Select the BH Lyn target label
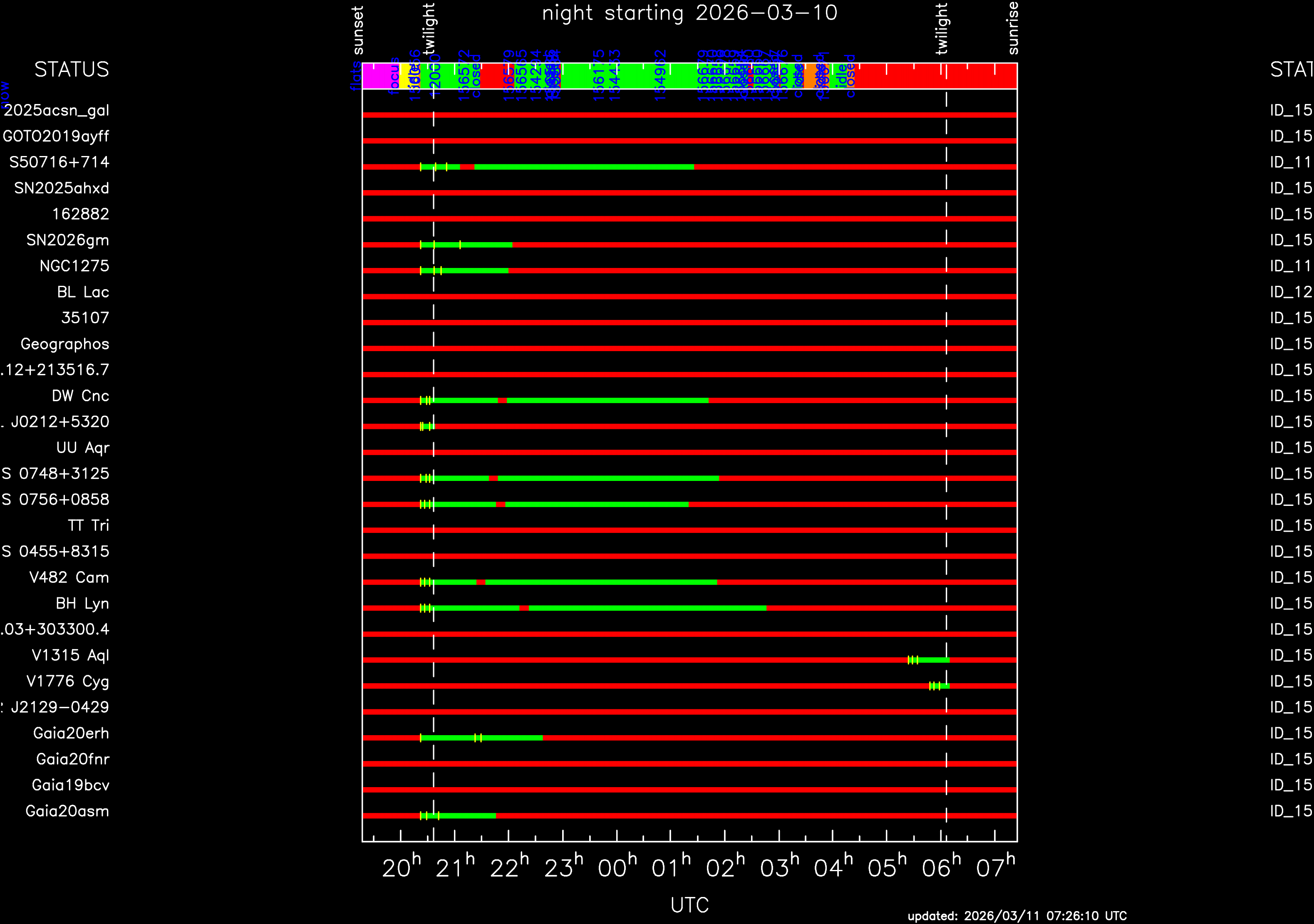Viewport: 1314px width, 924px height. 82,604
